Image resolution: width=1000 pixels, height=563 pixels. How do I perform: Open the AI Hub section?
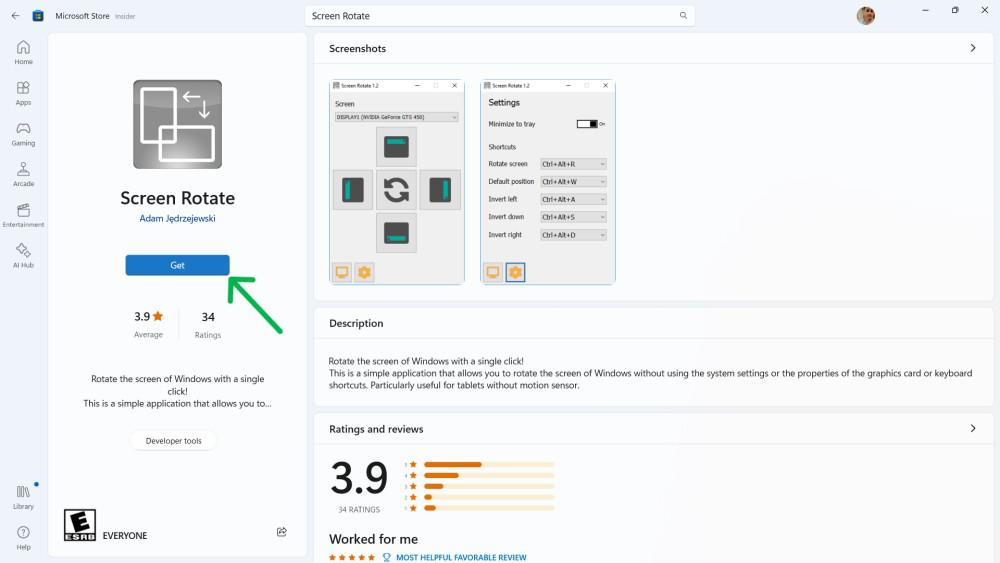pos(23,256)
